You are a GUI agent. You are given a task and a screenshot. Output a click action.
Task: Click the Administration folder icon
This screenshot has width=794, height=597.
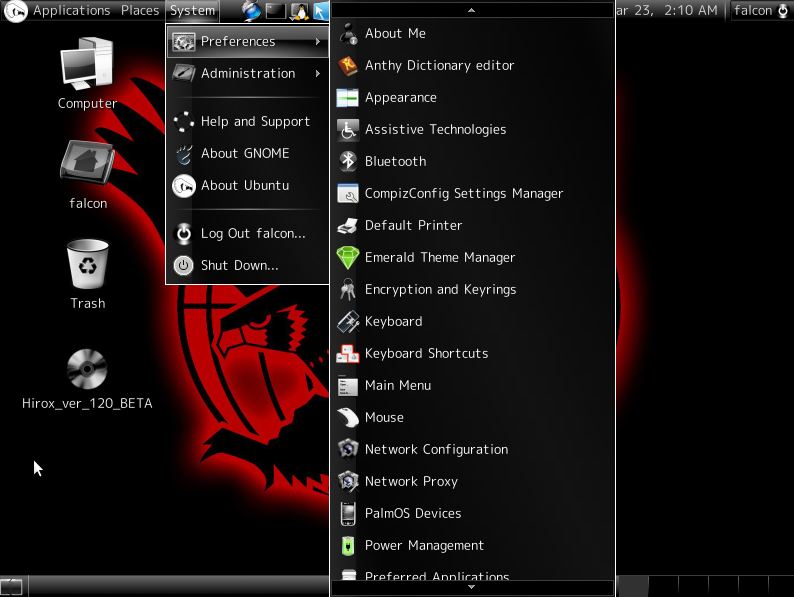click(183, 73)
